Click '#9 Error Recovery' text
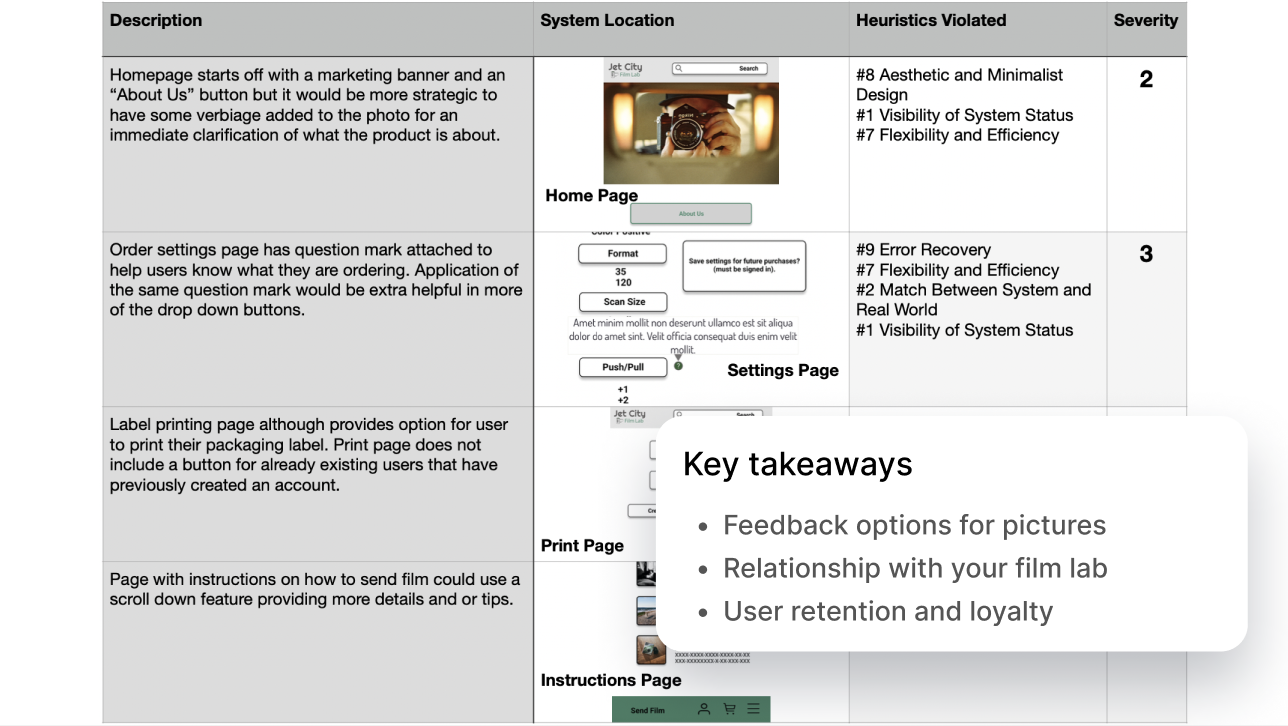Screen dimensions: 1288x726 coord(923,250)
